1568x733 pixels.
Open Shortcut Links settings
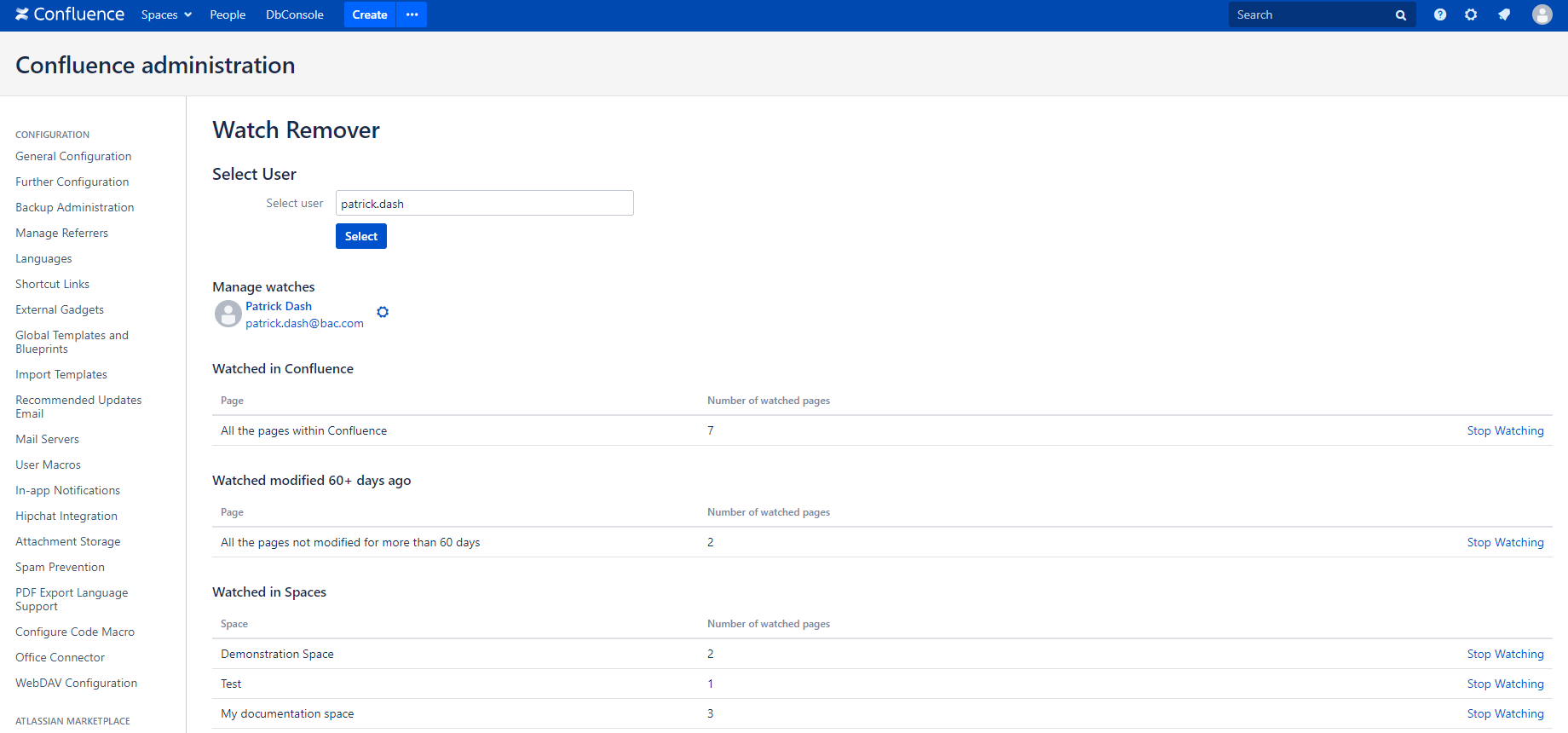point(52,284)
